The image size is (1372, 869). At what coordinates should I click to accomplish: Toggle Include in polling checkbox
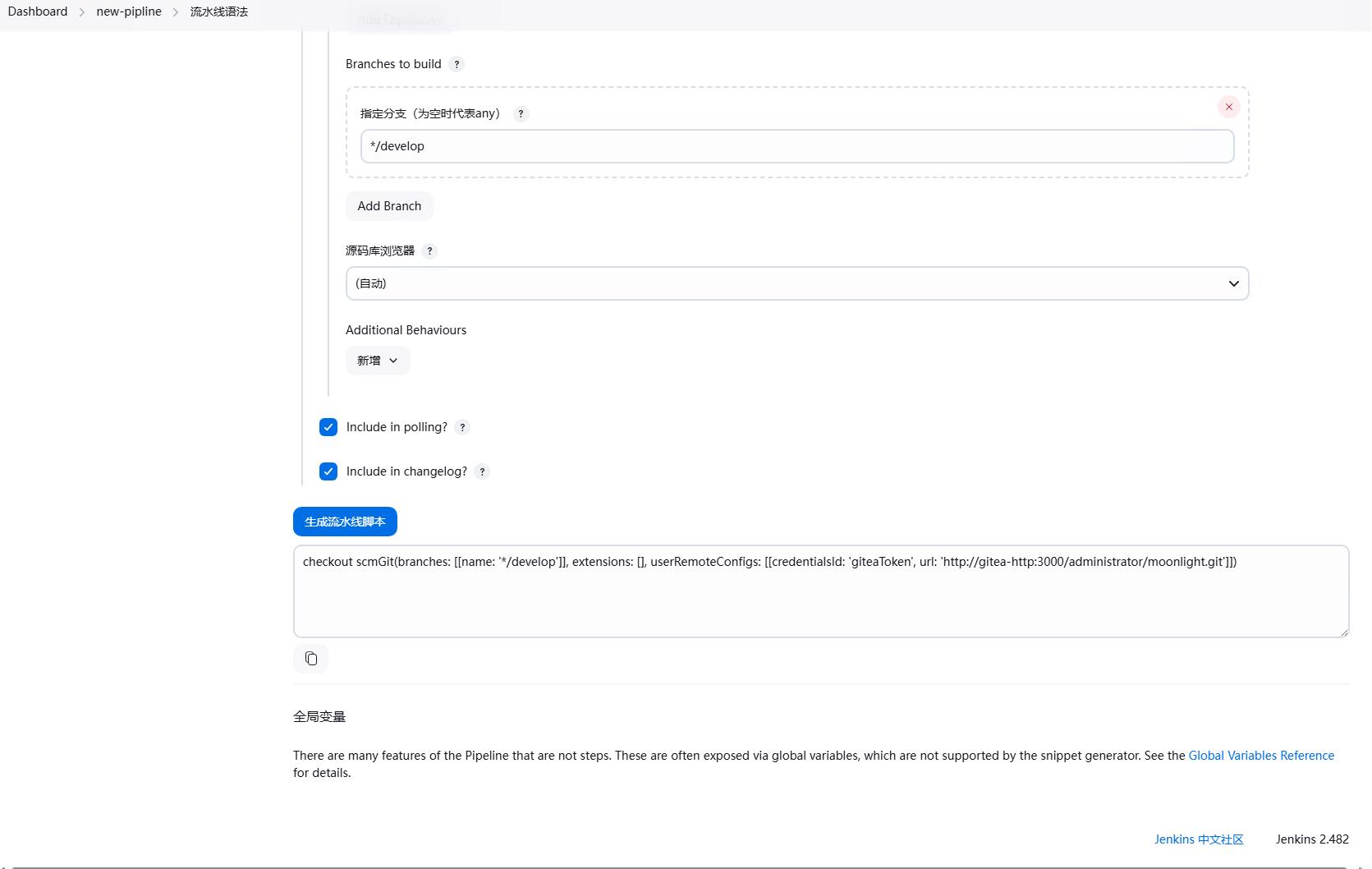[x=328, y=427]
